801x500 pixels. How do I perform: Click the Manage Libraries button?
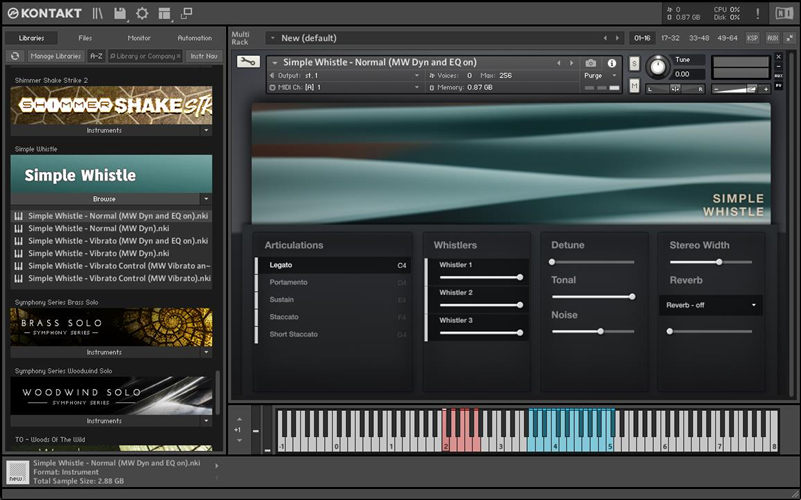pos(55,56)
